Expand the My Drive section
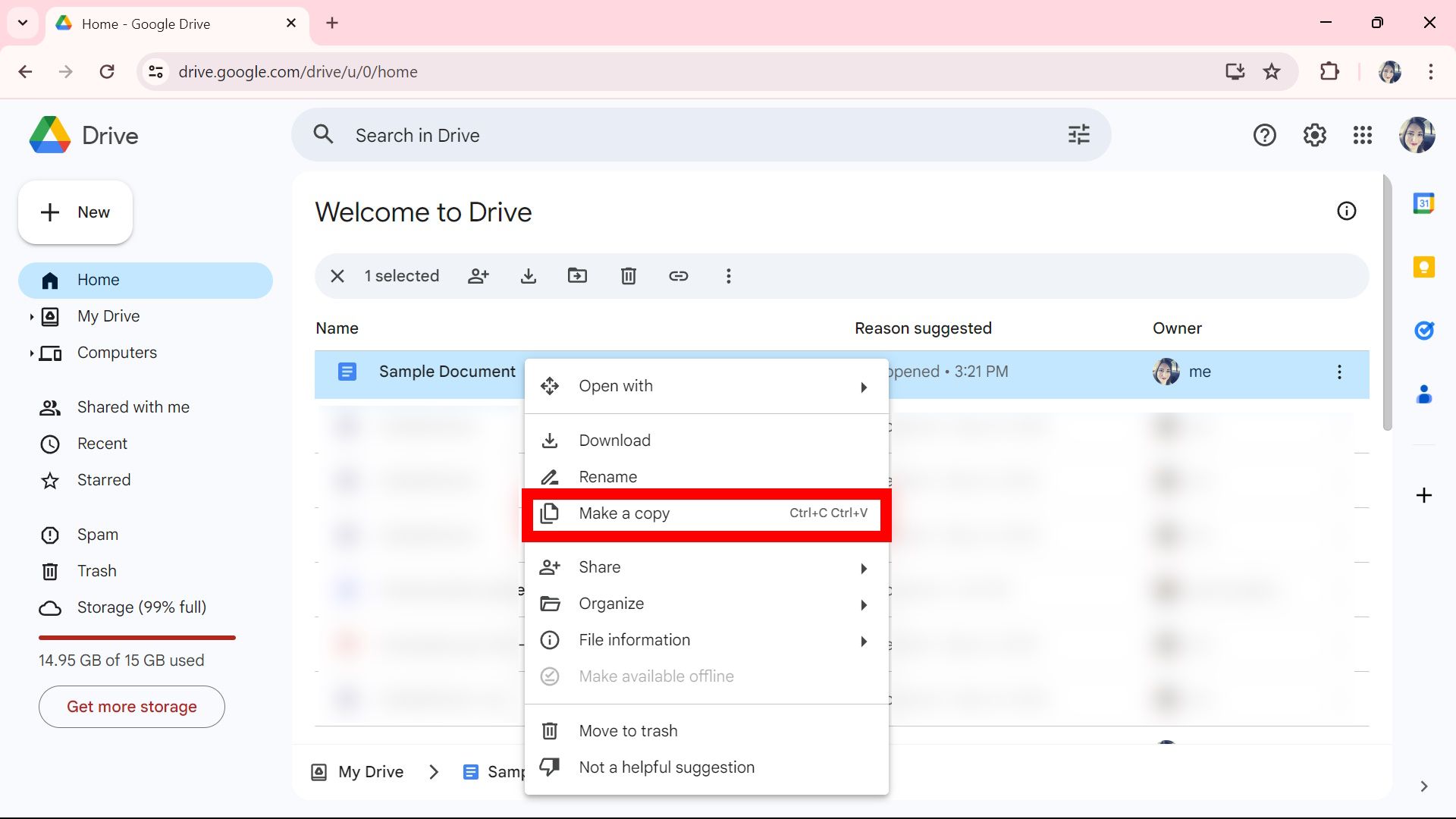The height and width of the screenshot is (819, 1456). (30, 316)
